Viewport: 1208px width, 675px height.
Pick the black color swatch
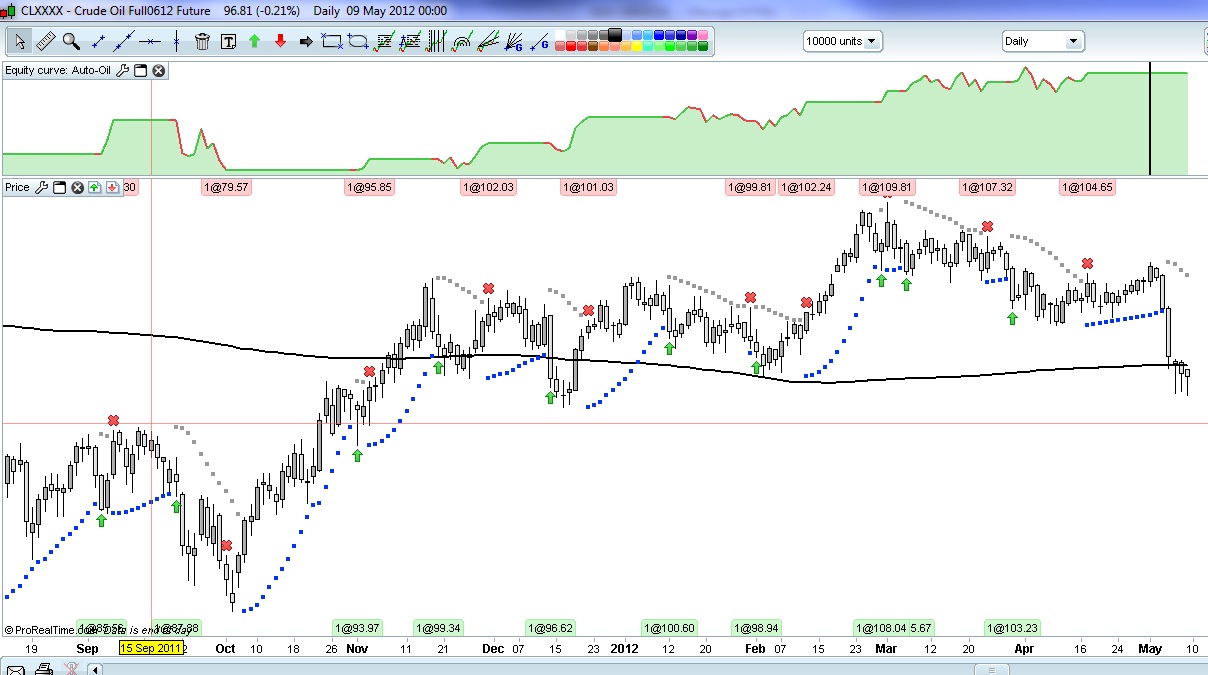pyautogui.click(x=614, y=35)
